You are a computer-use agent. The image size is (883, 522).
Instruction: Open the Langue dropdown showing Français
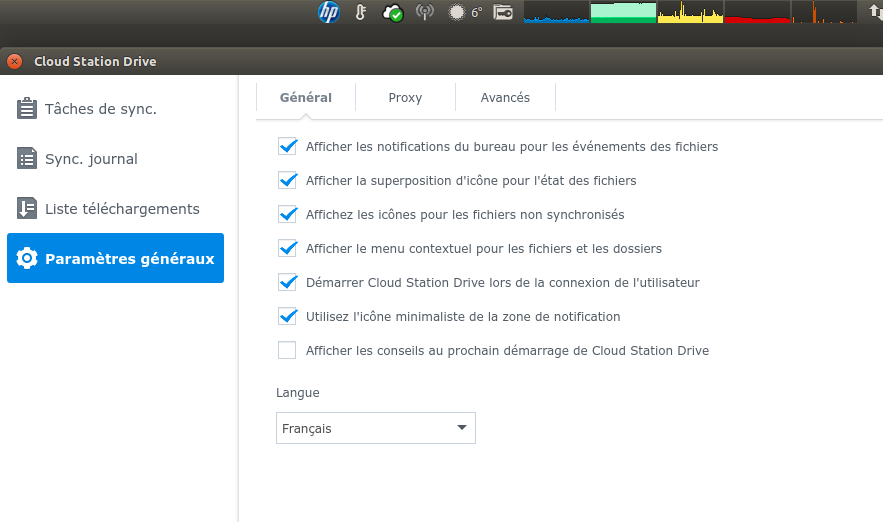click(375, 428)
